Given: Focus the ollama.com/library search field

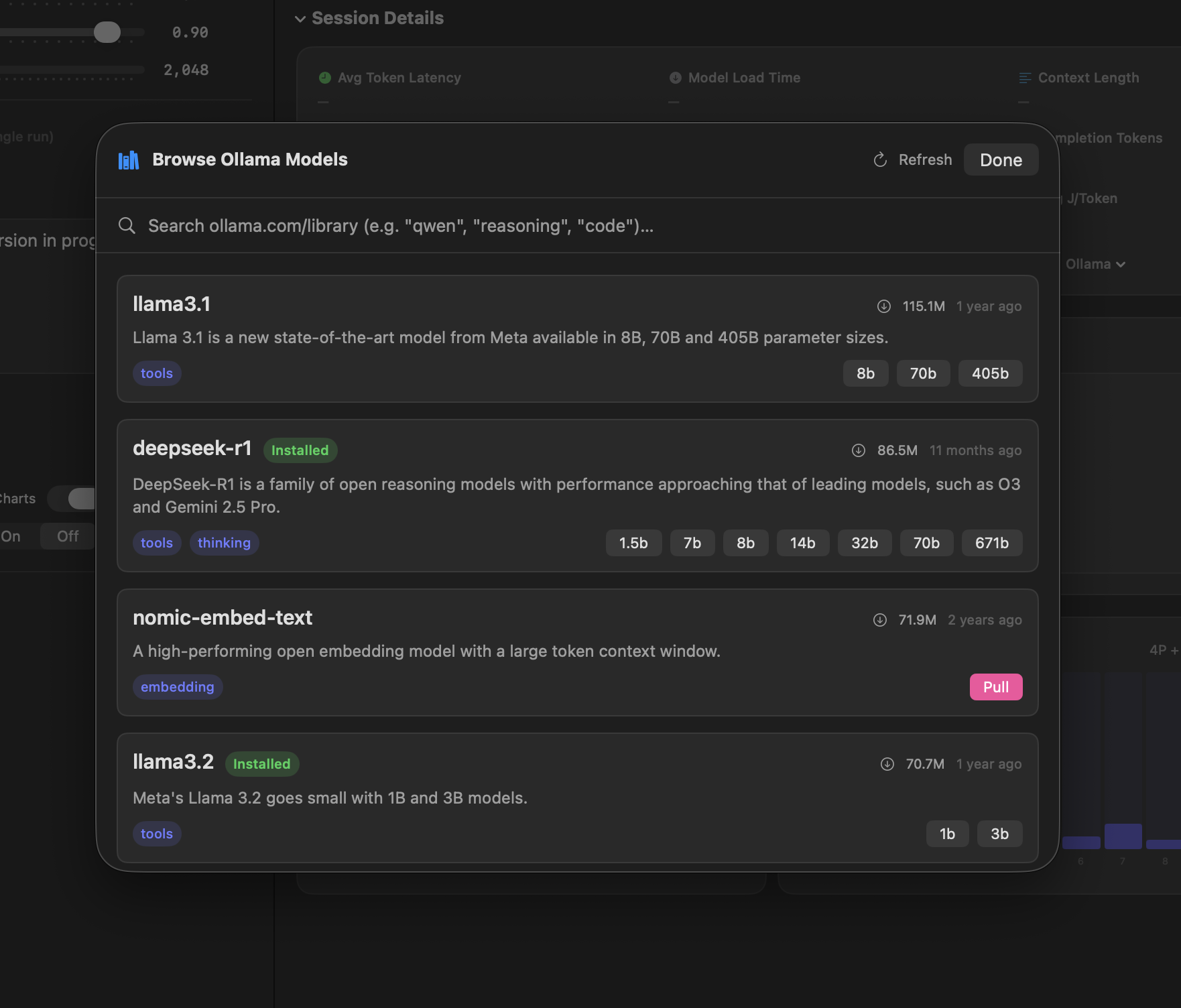Looking at the screenshot, I should [x=578, y=226].
